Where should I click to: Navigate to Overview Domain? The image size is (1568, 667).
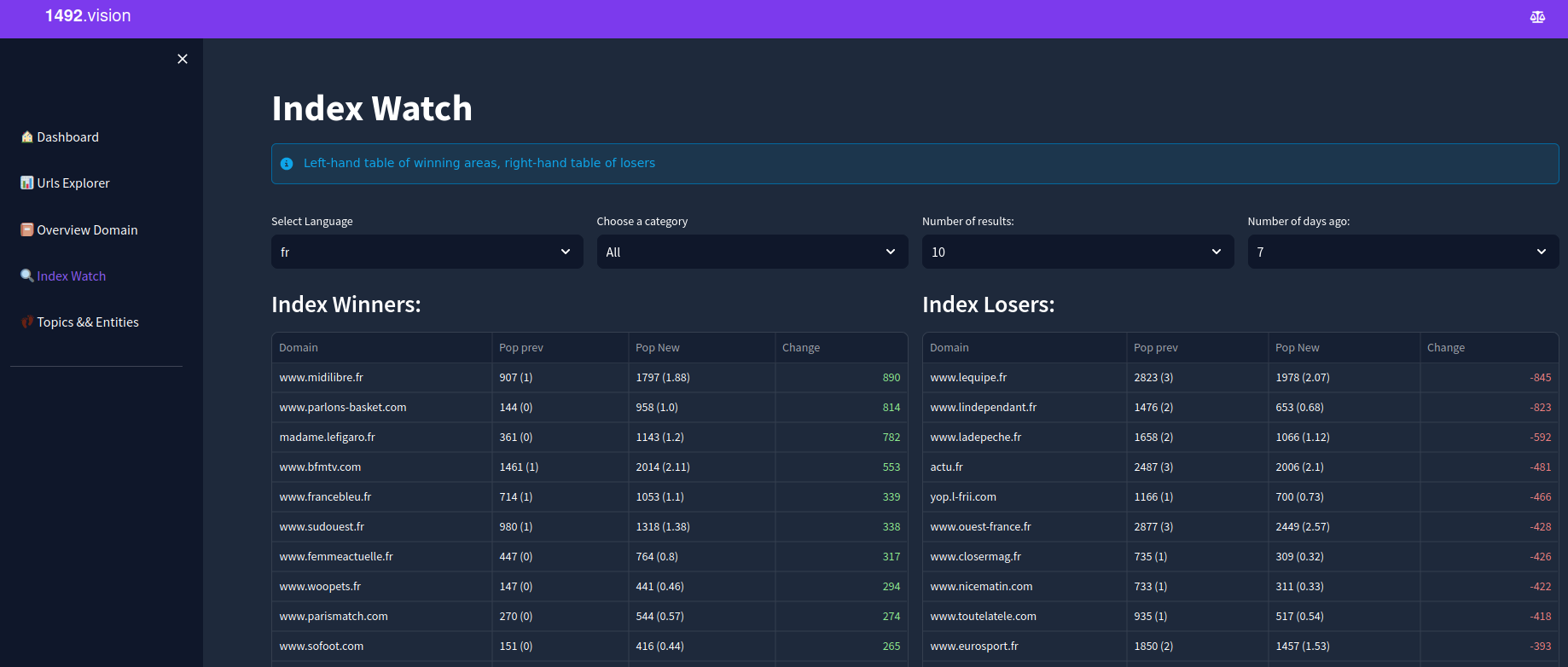(x=87, y=230)
